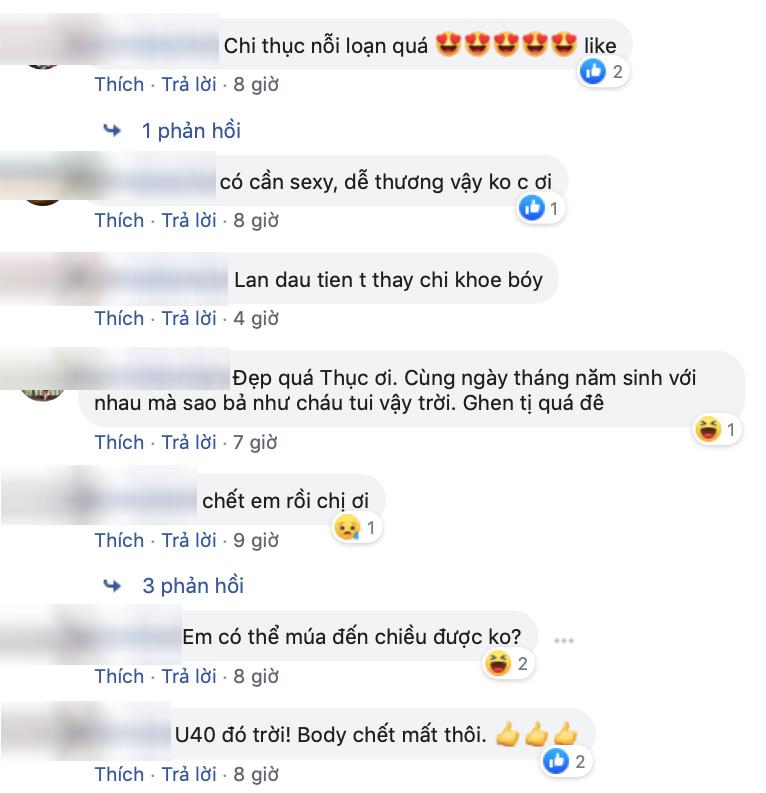Click Thích under 'chết em rồi chị ơi'
This screenshot has height=793, width=766.
coord(119,540)
